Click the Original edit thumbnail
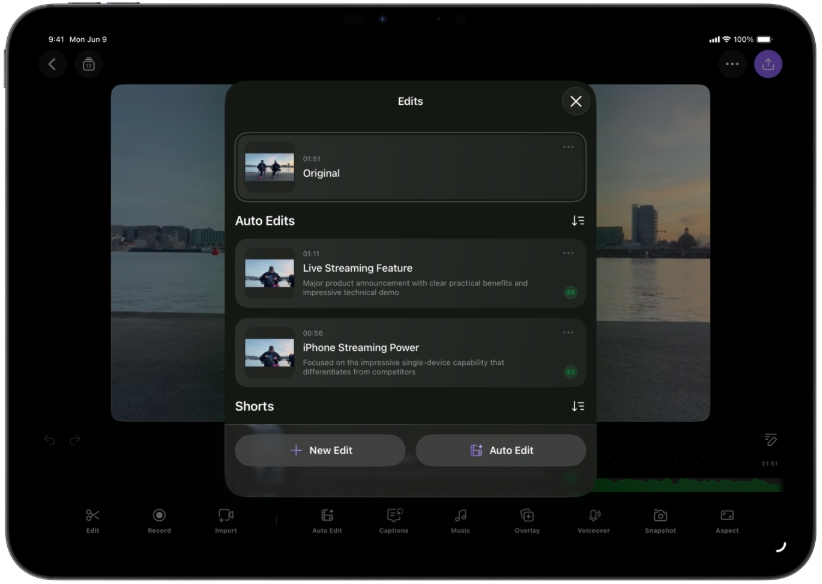Viewport: 822px width, 584px height. point(269,167)
